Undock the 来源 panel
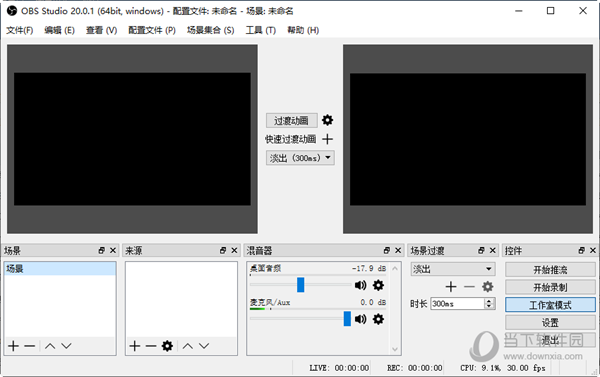The image size is (600, 377). click(223, 250)
